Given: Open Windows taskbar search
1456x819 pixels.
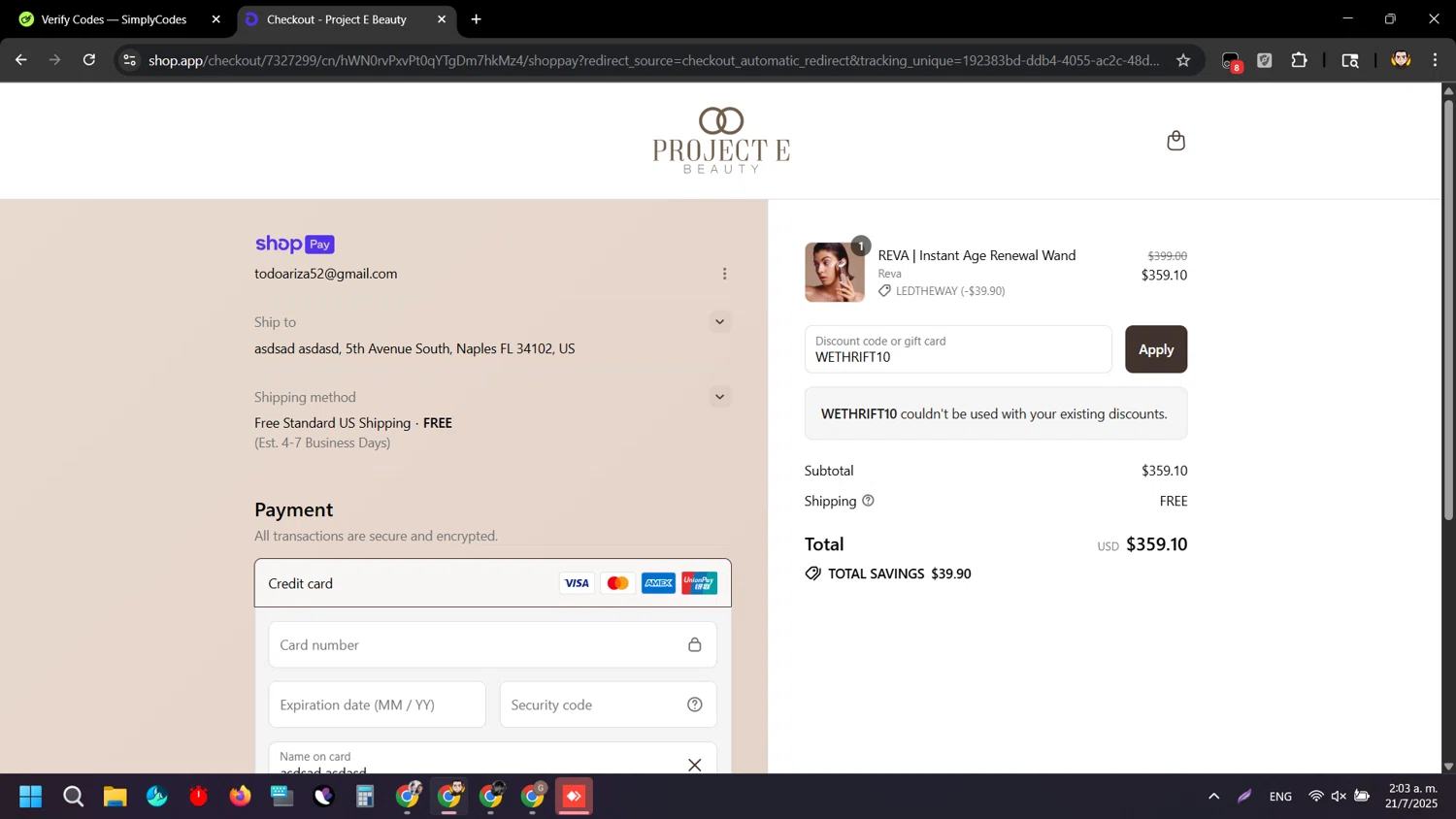Looking at the screenshot, I should point(73,797).
